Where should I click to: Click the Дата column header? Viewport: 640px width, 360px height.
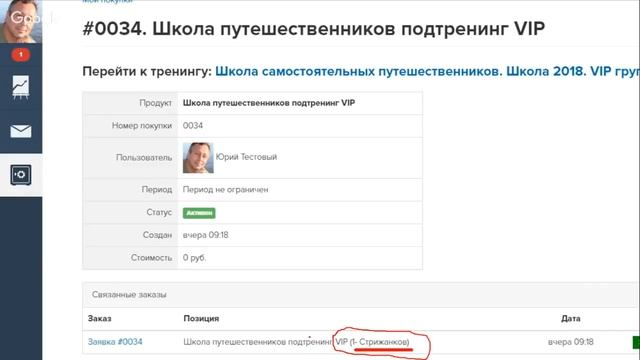tap(571, 318)
